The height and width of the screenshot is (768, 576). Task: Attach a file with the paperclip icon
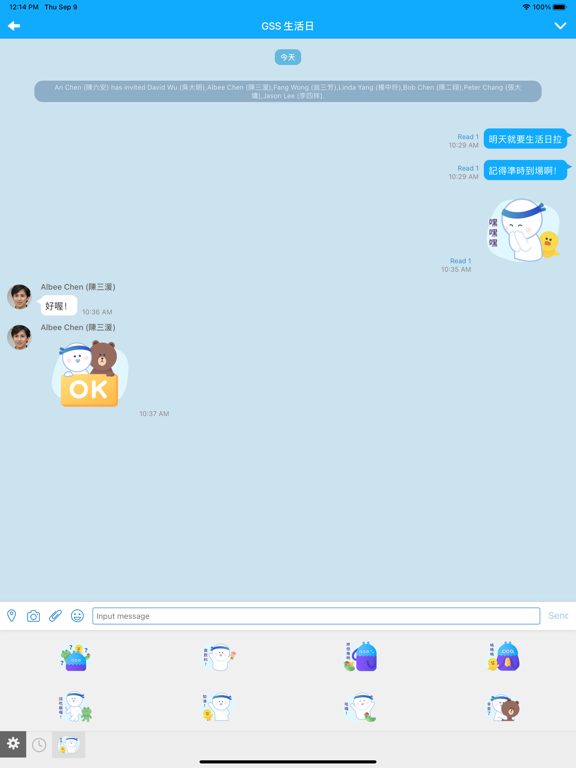tap(55, 616)
